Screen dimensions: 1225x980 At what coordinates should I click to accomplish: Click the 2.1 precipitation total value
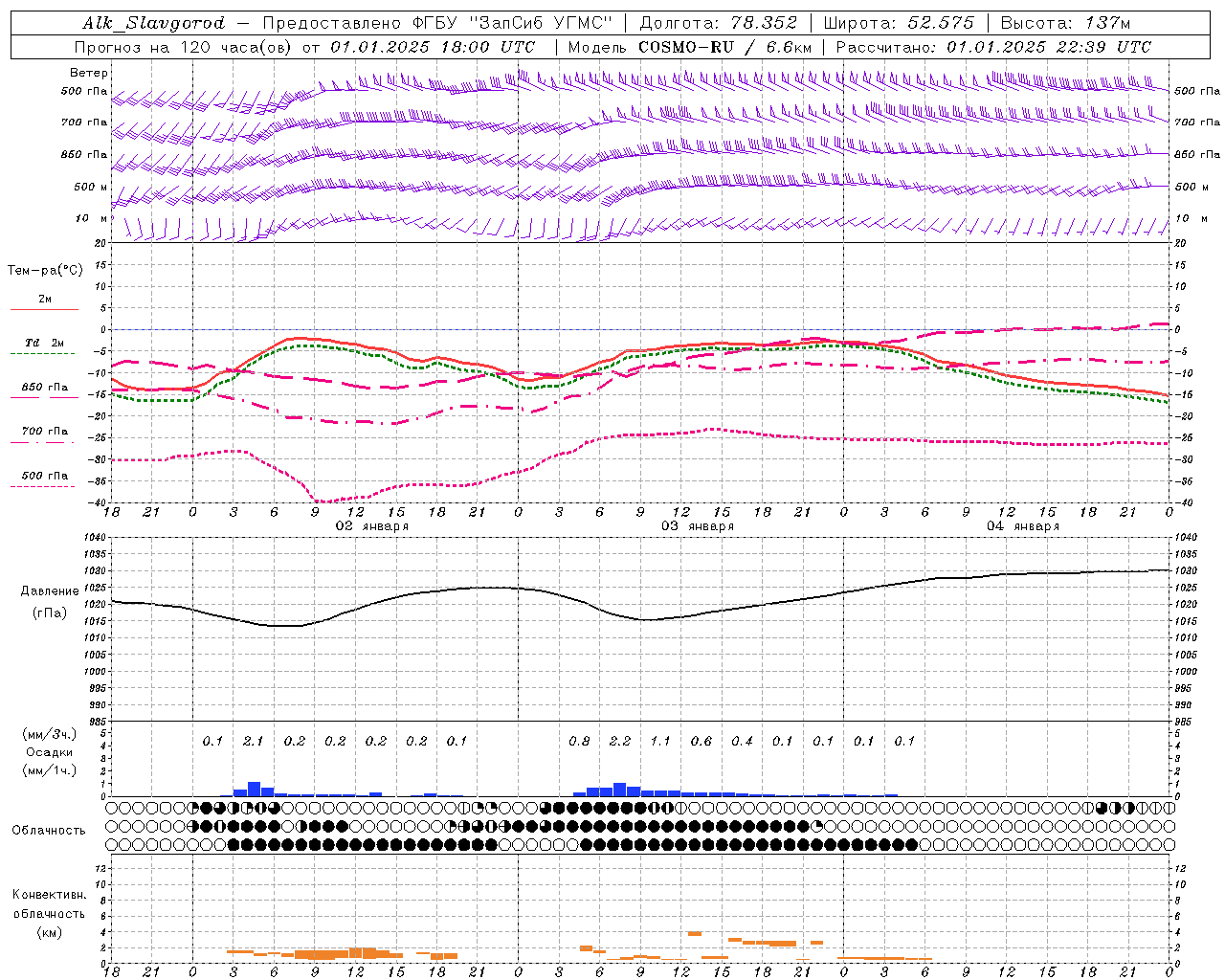click(253, 741)
